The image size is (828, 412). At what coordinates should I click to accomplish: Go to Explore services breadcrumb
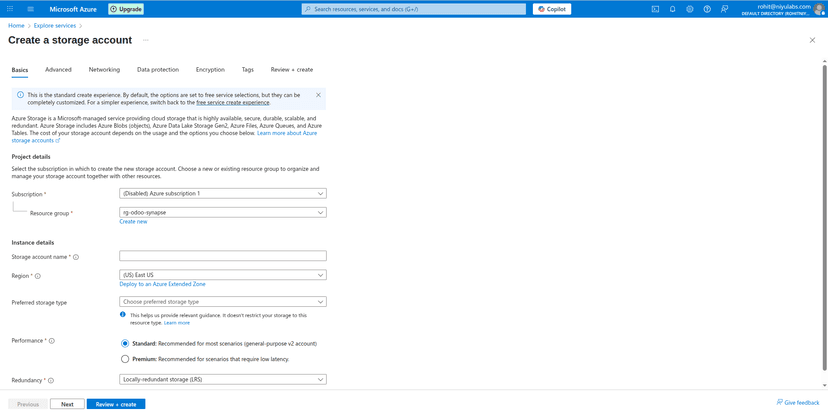[x=55, y=25]
